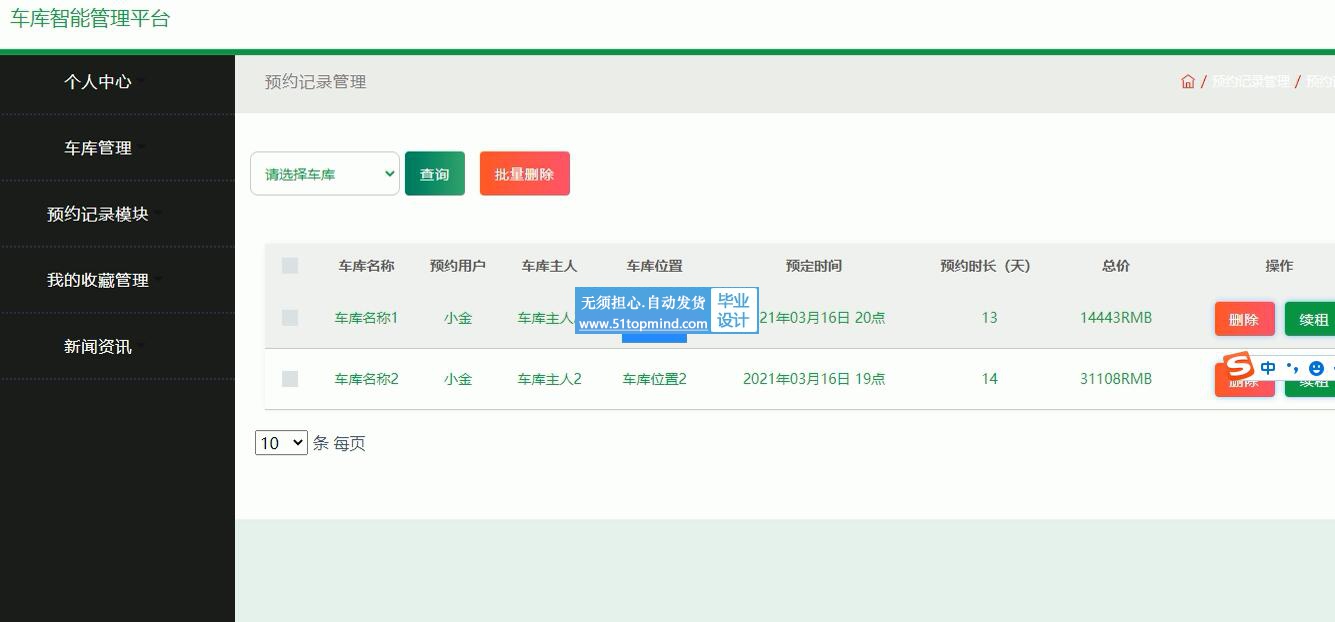Click the 预约用户 column header
The image size is (1335, 622).
(458, 266)
